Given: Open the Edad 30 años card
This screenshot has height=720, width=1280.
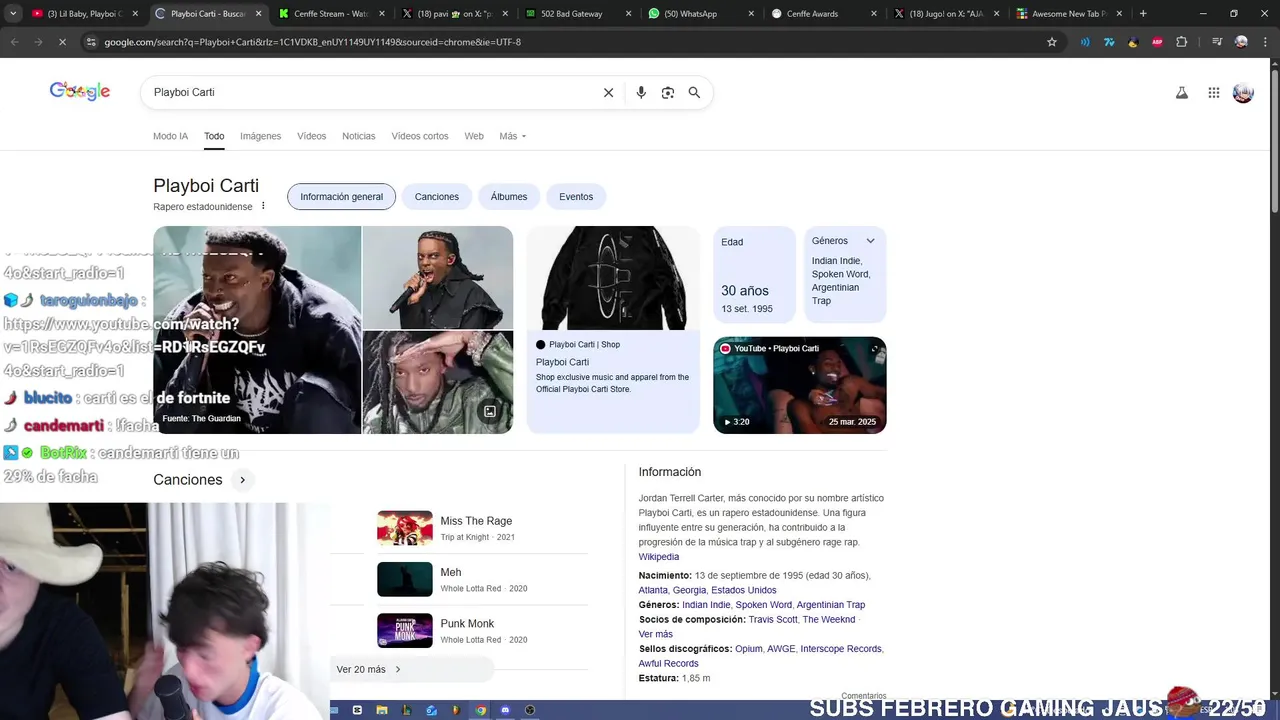Looking at the screenshot, I should (755, 275).
